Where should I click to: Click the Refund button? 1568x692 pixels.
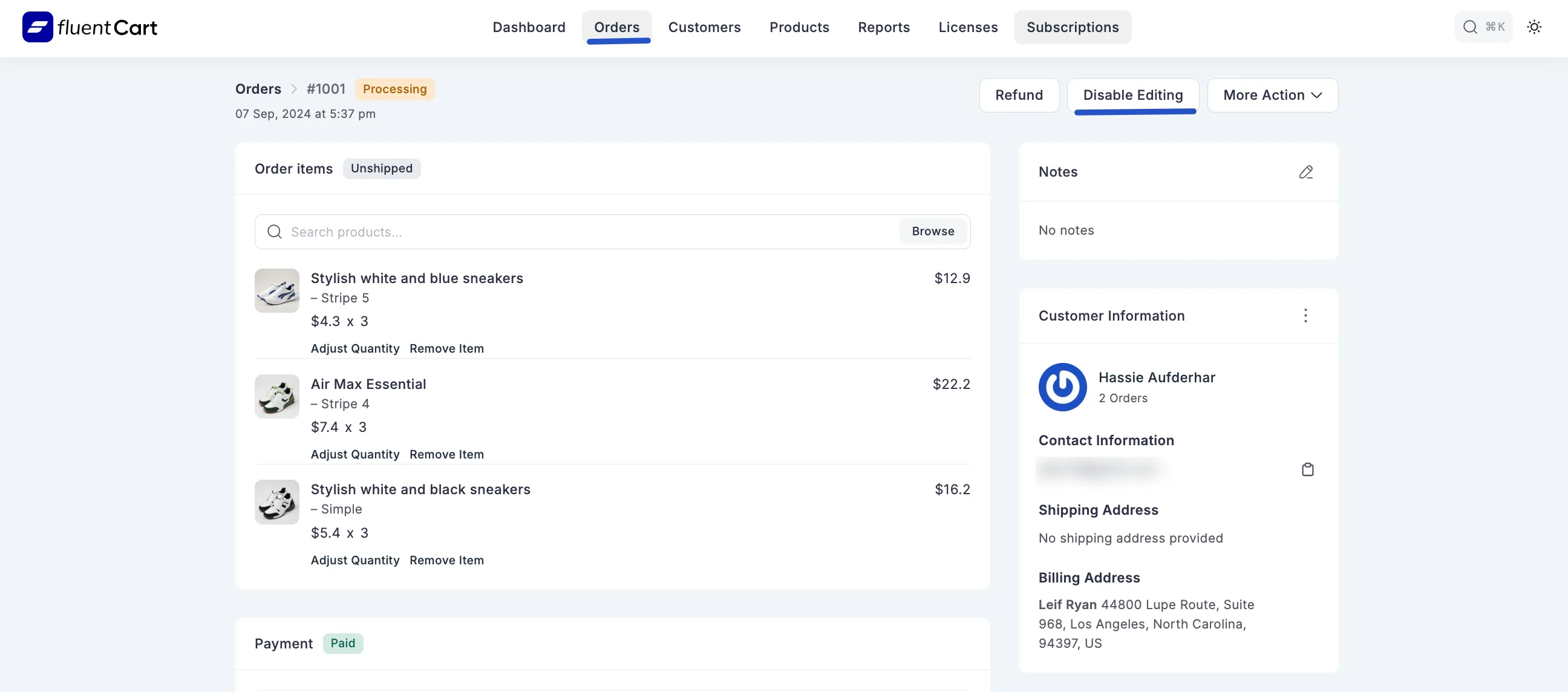click(x=1018, y=96)
